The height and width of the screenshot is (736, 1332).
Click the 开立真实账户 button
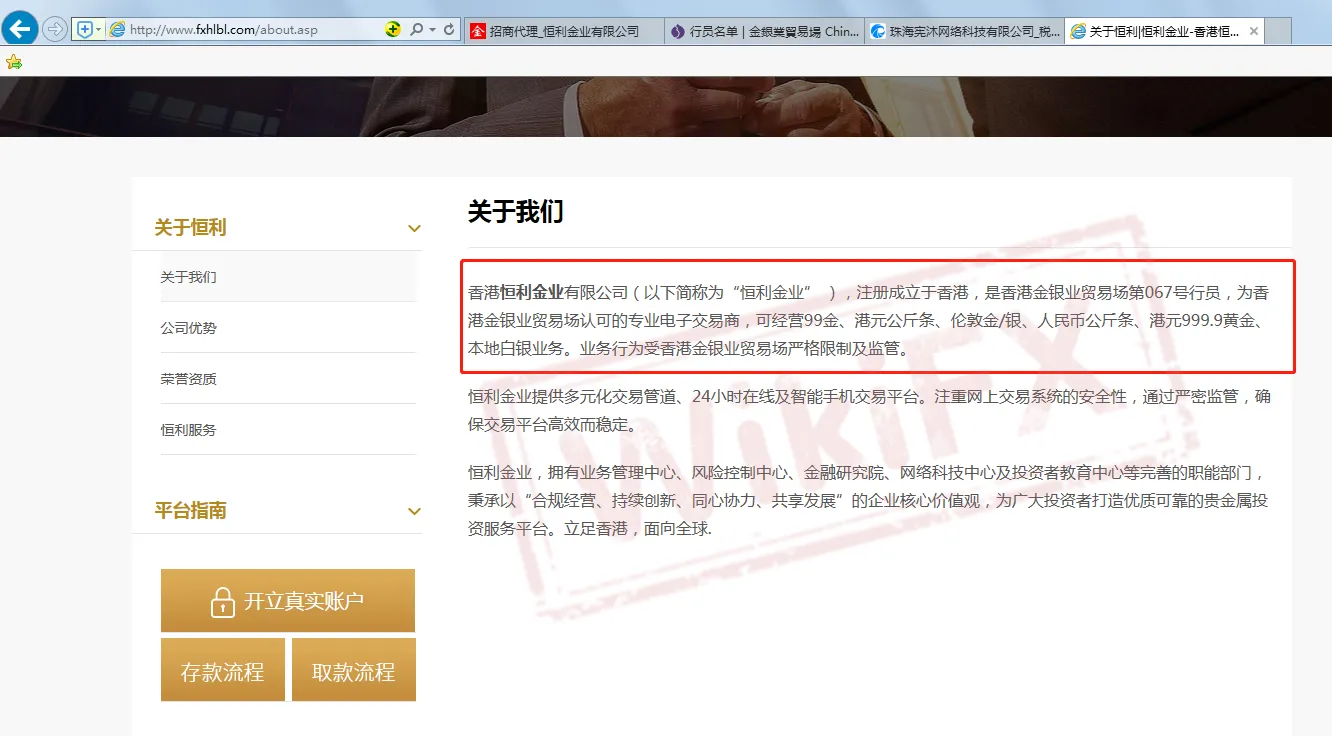click(x=288, y=601)
